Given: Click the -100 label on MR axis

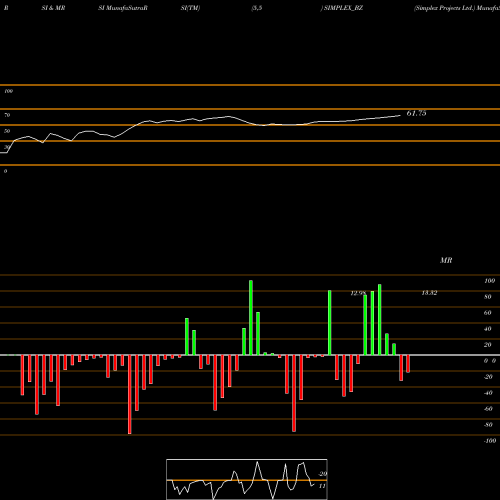Looking at the screenshot, I should coord(490,441).
